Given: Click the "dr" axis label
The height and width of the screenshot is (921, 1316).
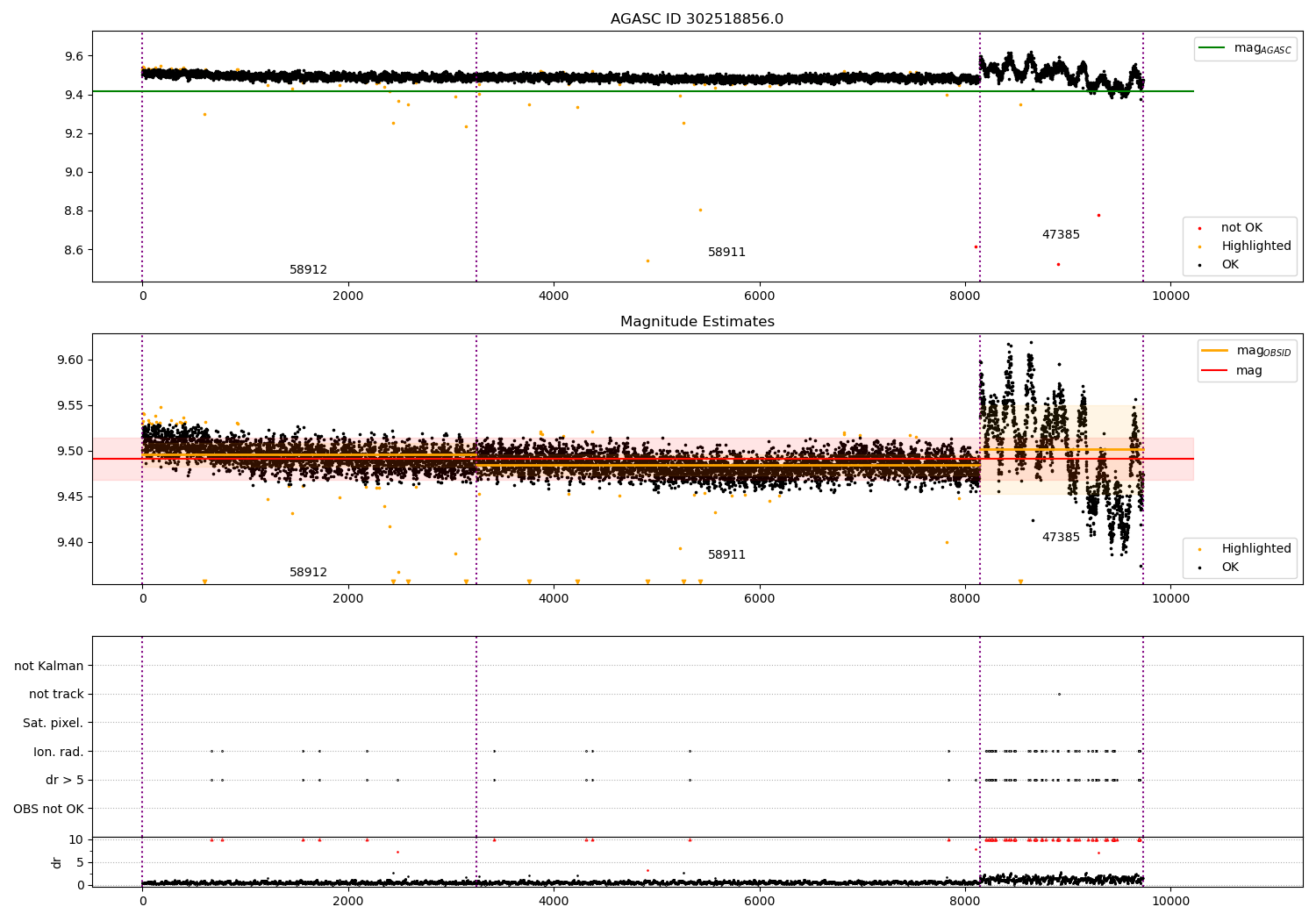Looking at the screenshot, I should click(x=56, y=862).
